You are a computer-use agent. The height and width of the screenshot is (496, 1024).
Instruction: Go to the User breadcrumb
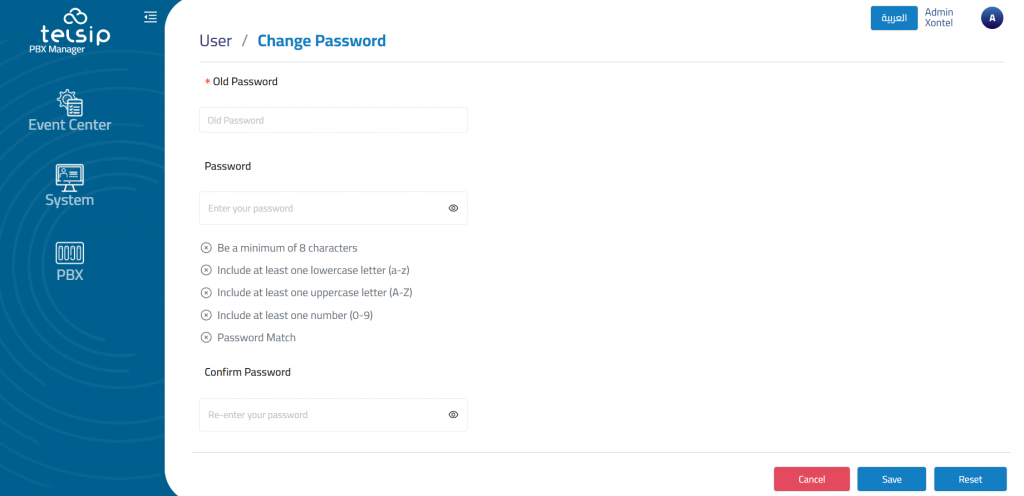(215, 41)
